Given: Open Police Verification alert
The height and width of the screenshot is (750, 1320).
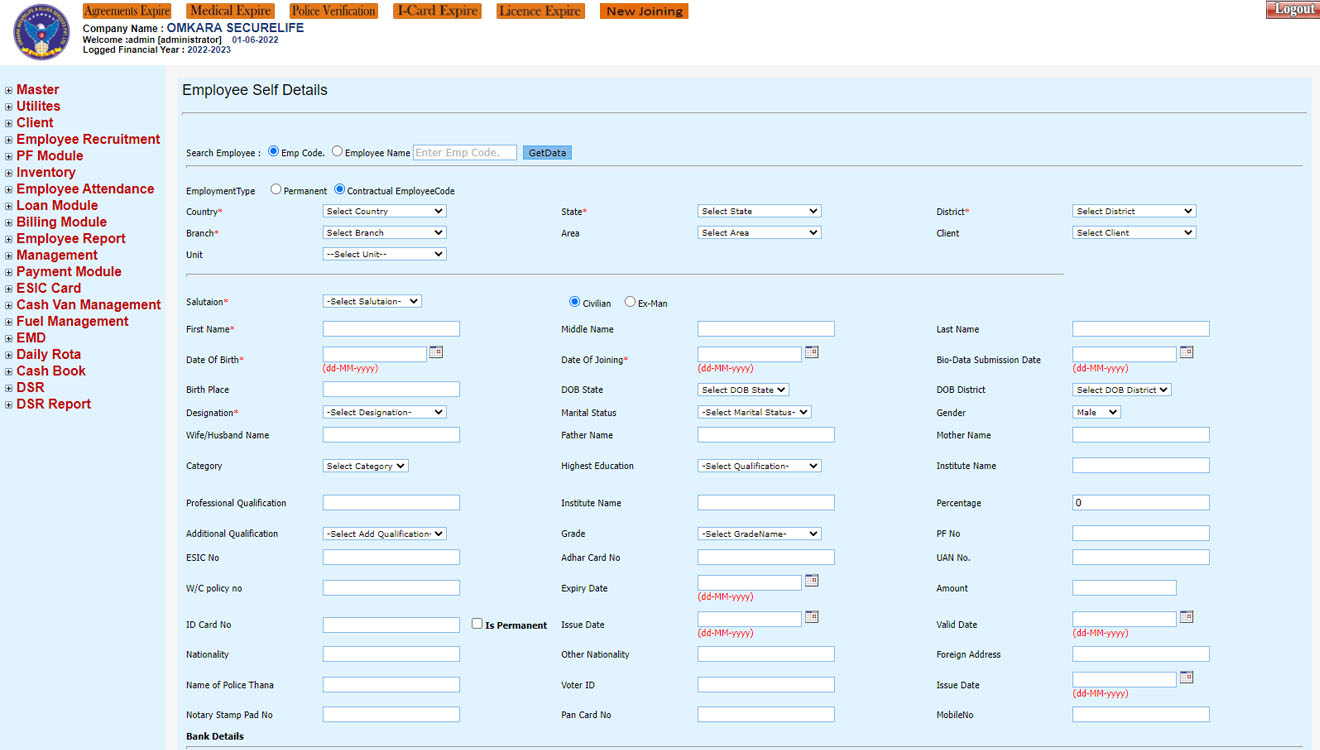Looking at the screenshot, I should pyautogui.click(x=334, y=11).
